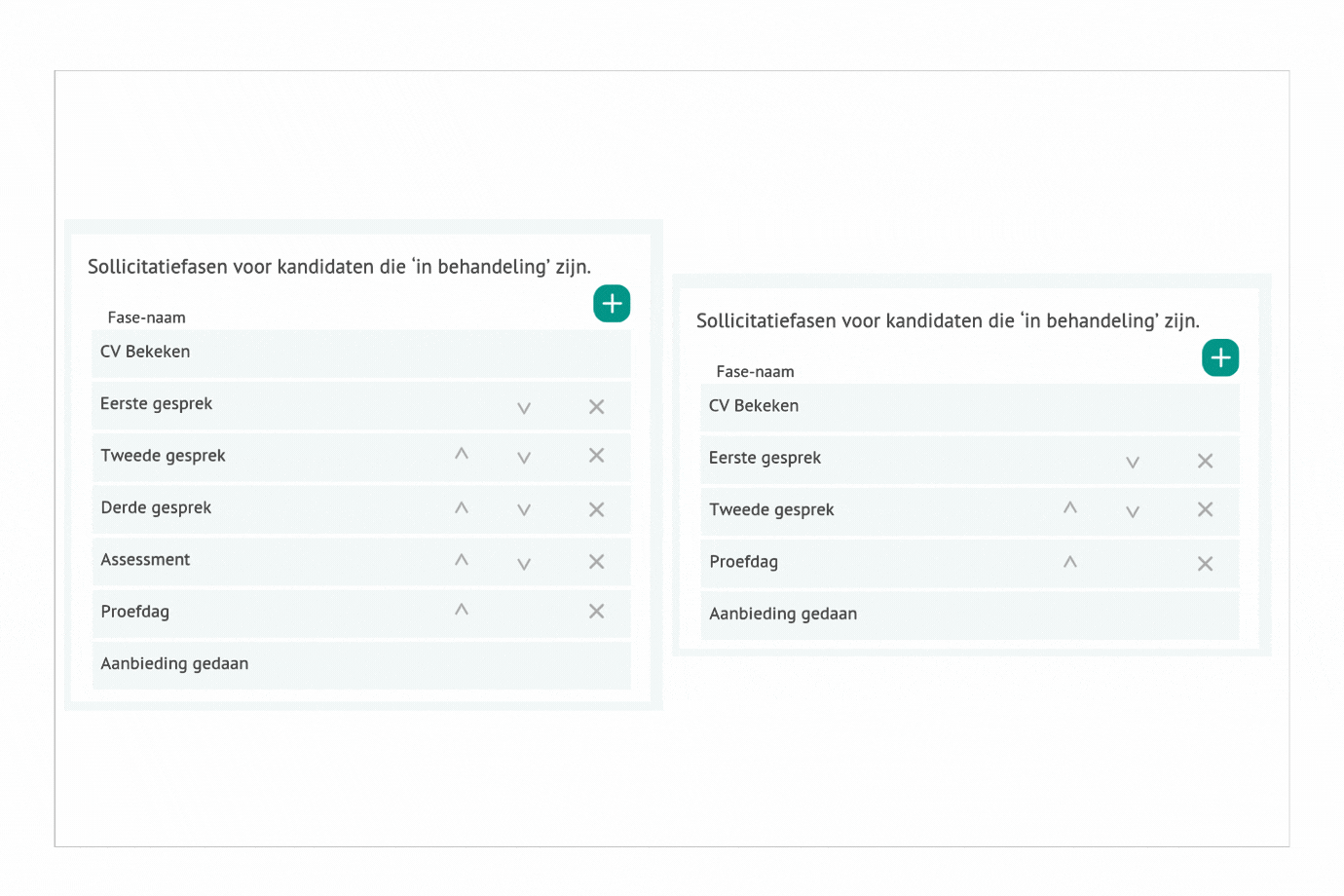Move Proefdag up in the right panel
Viewport: 1344px width, 896px height.
(x=1070, y=562)
